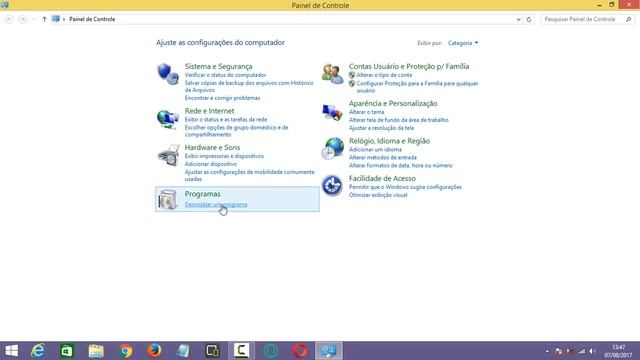Click Adicionar dispositivo link
The height and width of the screenshot is (360, 640).
click(211, 164)
